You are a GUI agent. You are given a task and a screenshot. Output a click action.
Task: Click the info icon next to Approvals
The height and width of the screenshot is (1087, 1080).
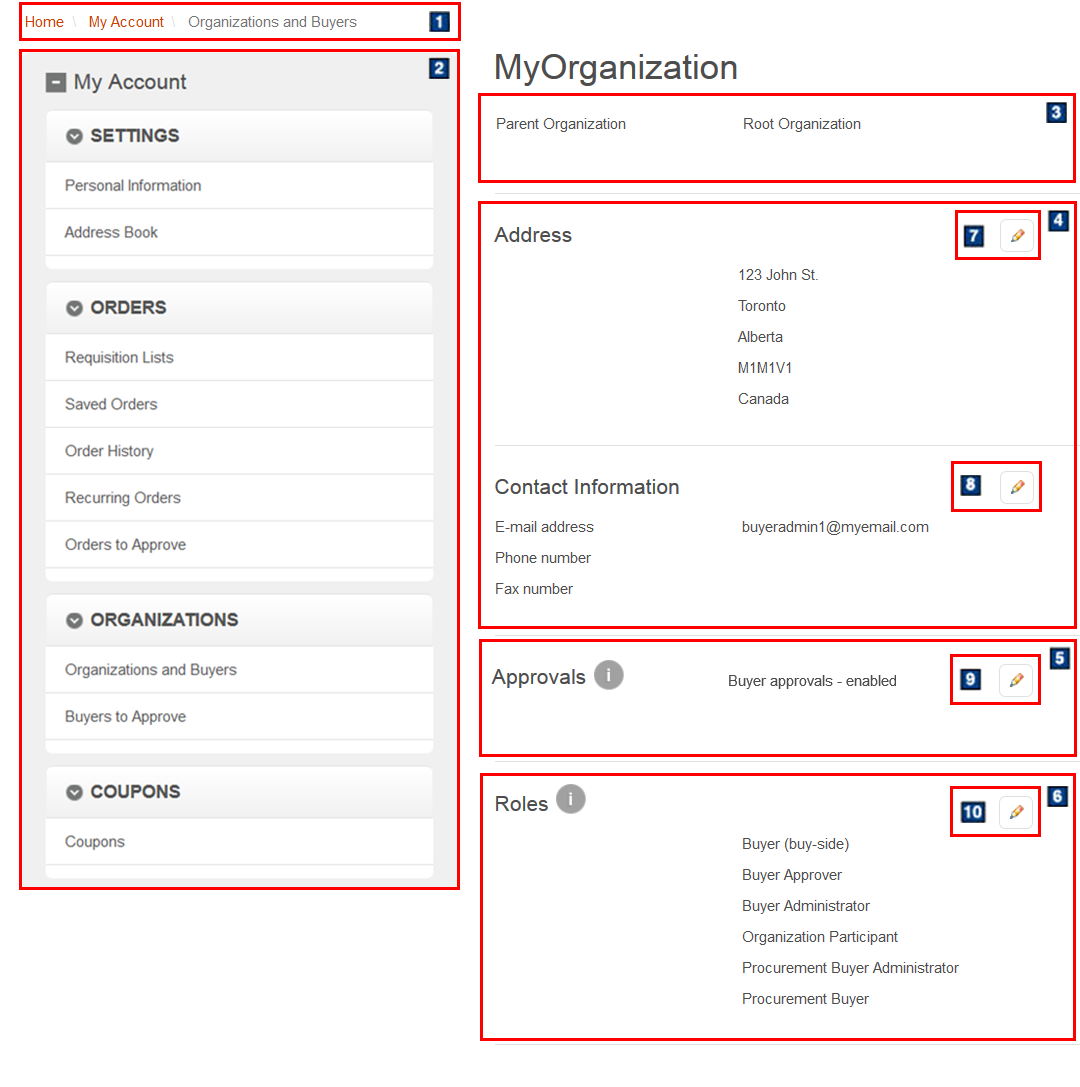click(x=608, y=675)
